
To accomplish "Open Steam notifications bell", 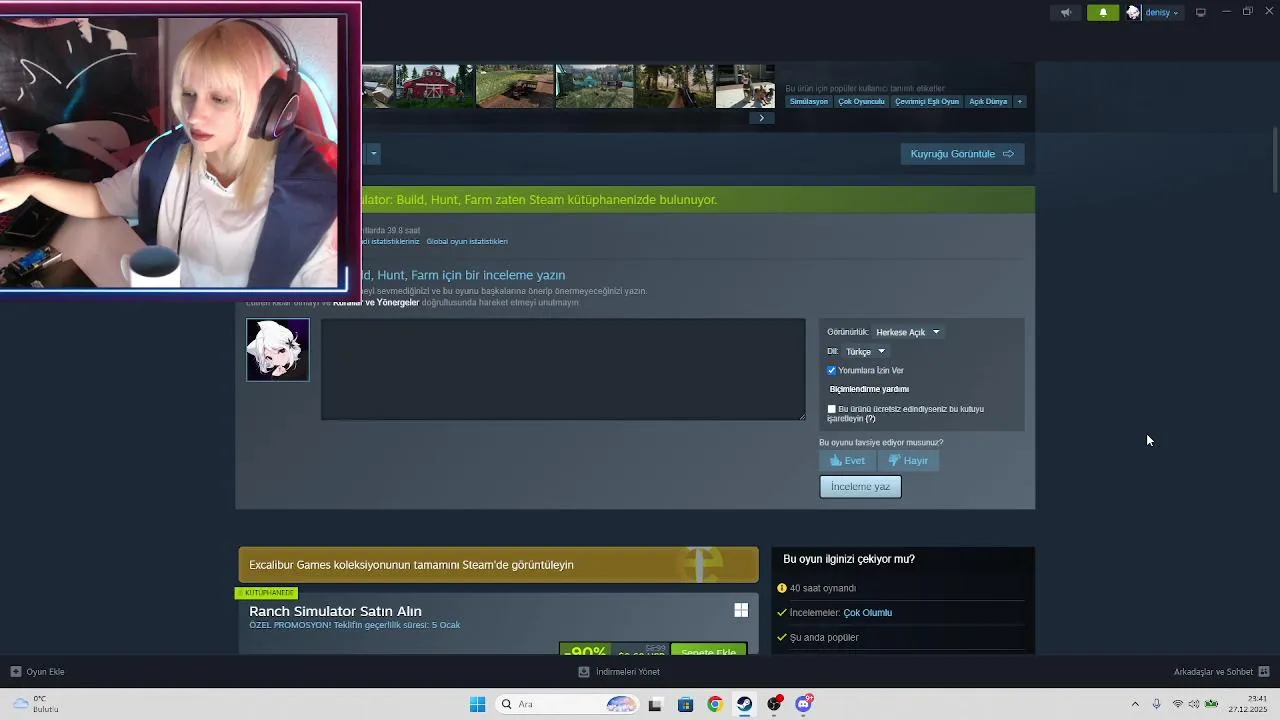I will click(1103, 12).
